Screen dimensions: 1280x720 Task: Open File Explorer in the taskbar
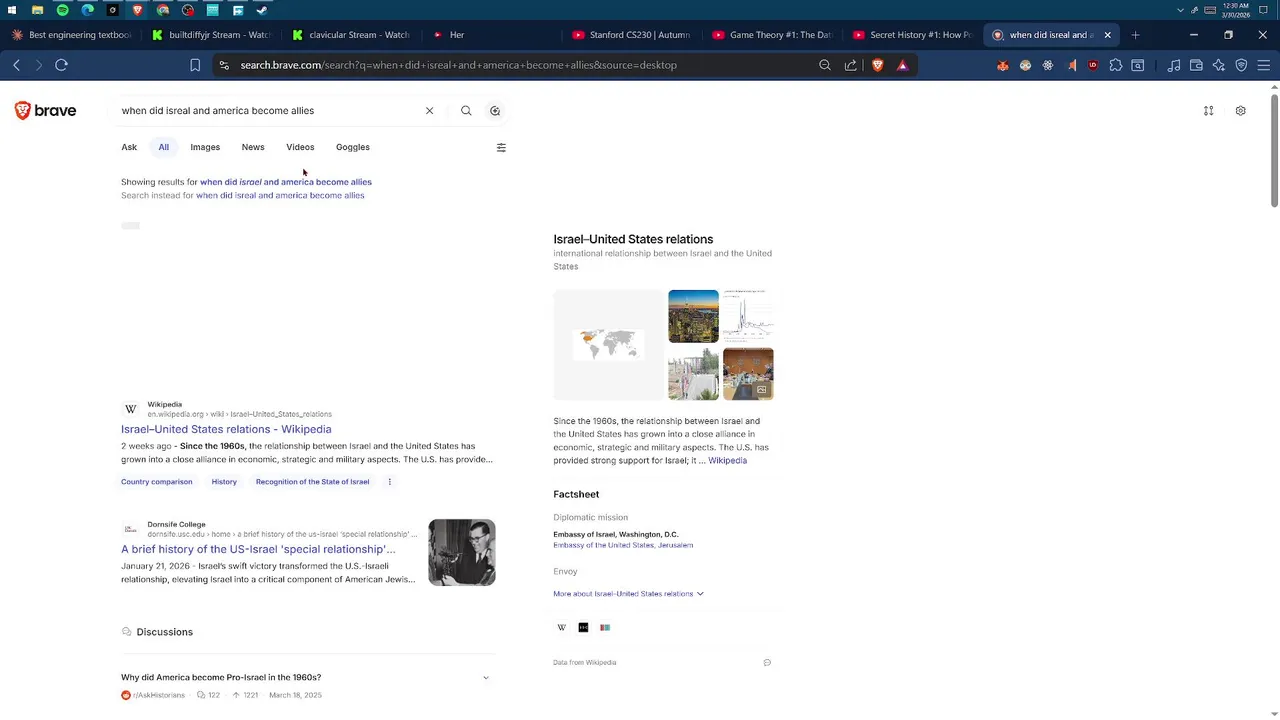click(x=37, y=10)
